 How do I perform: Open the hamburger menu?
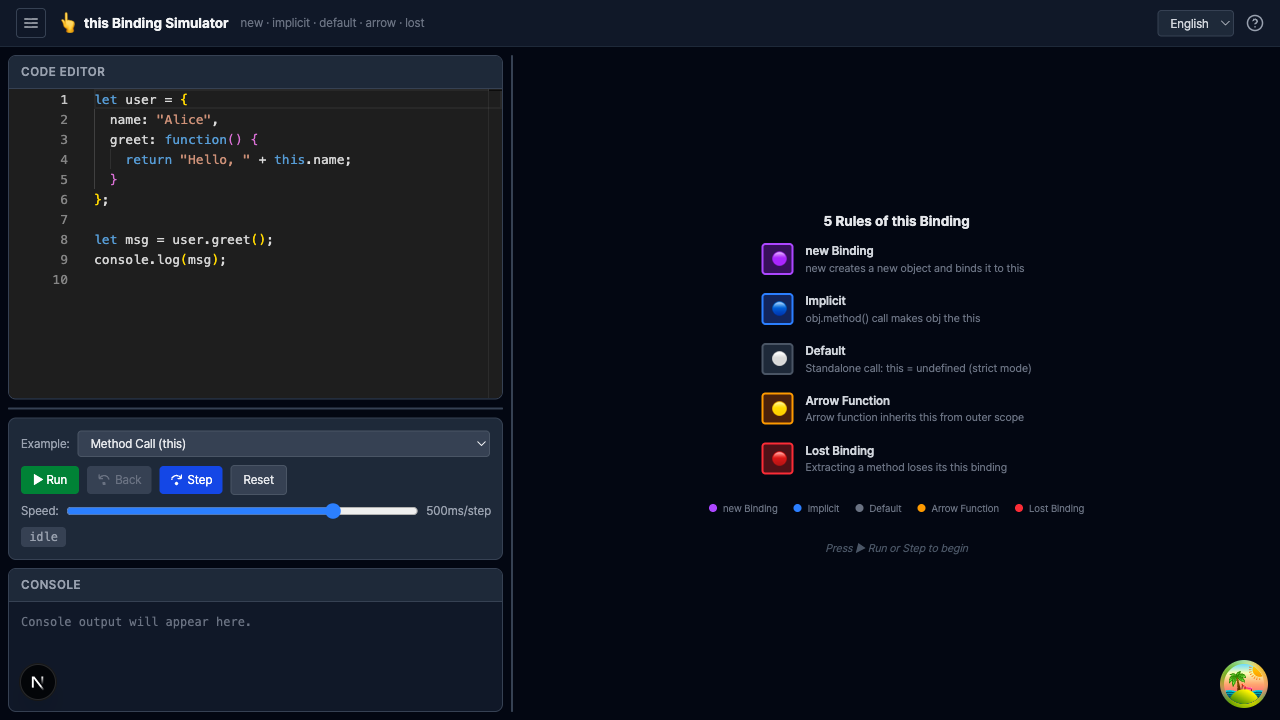(x=31, y=23)
